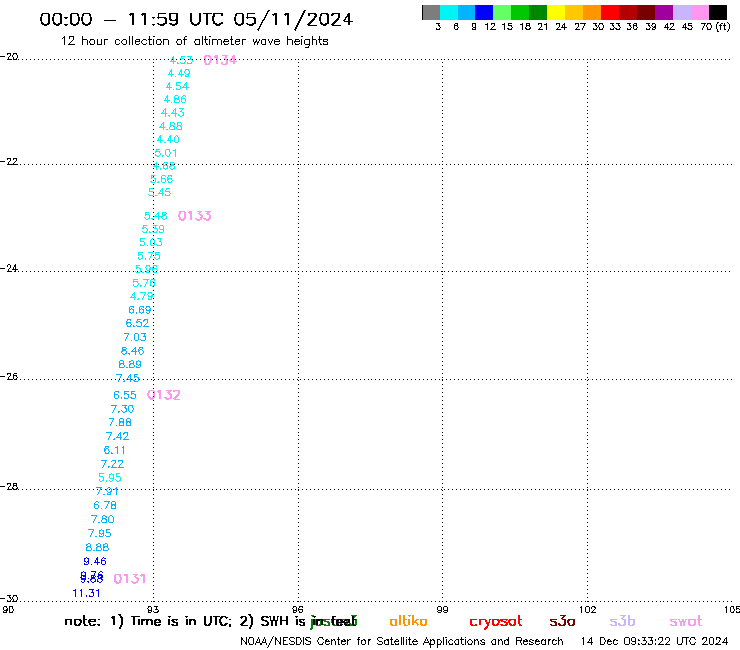Click the 102 longitude axis label
The image size is (740, 650).
coord(587,609)
